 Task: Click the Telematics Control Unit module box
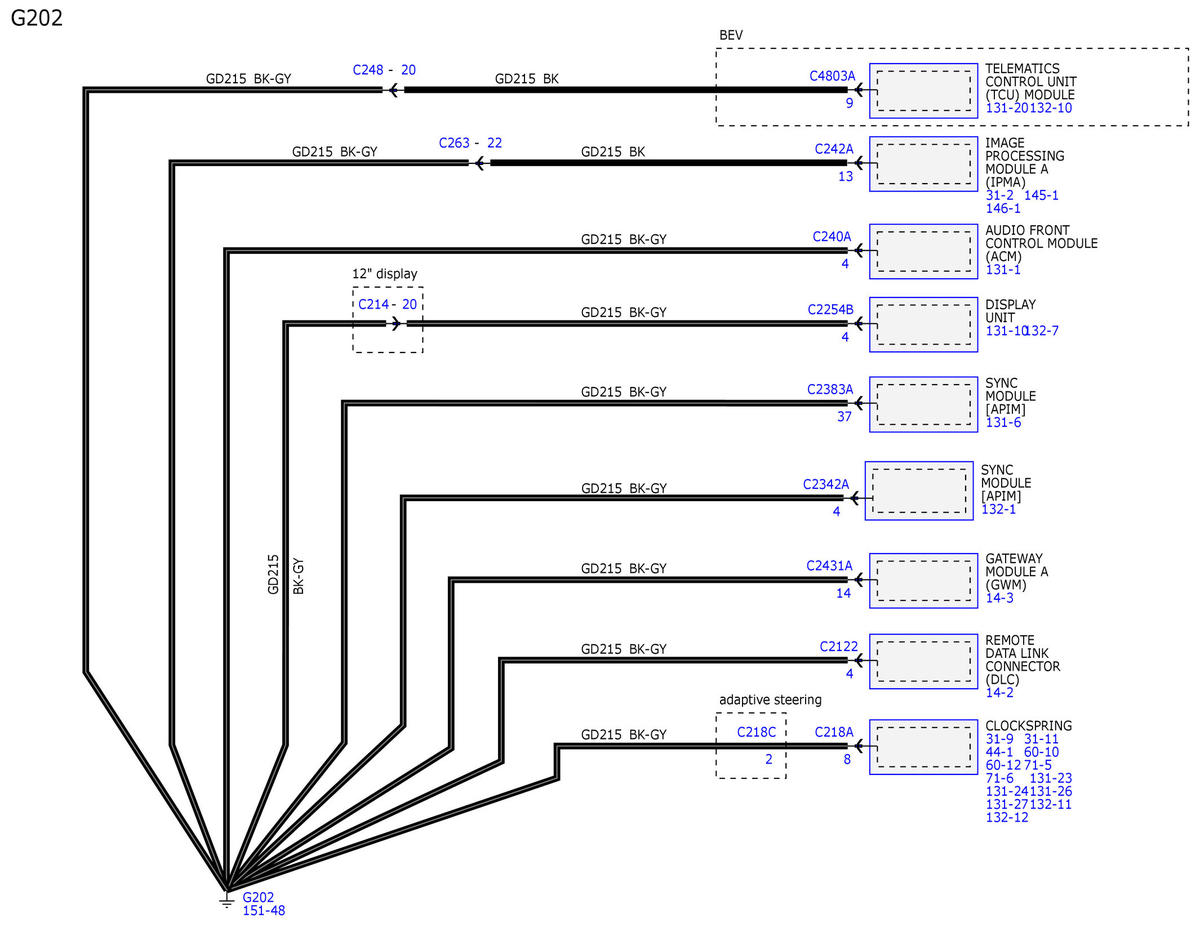pyautogui.click(x=923, y=91)
